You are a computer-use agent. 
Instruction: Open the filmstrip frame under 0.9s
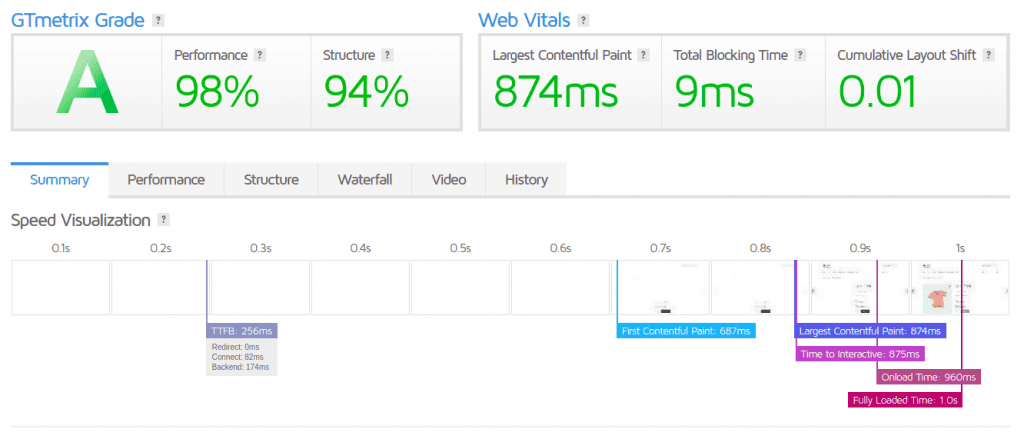[860, 287]
